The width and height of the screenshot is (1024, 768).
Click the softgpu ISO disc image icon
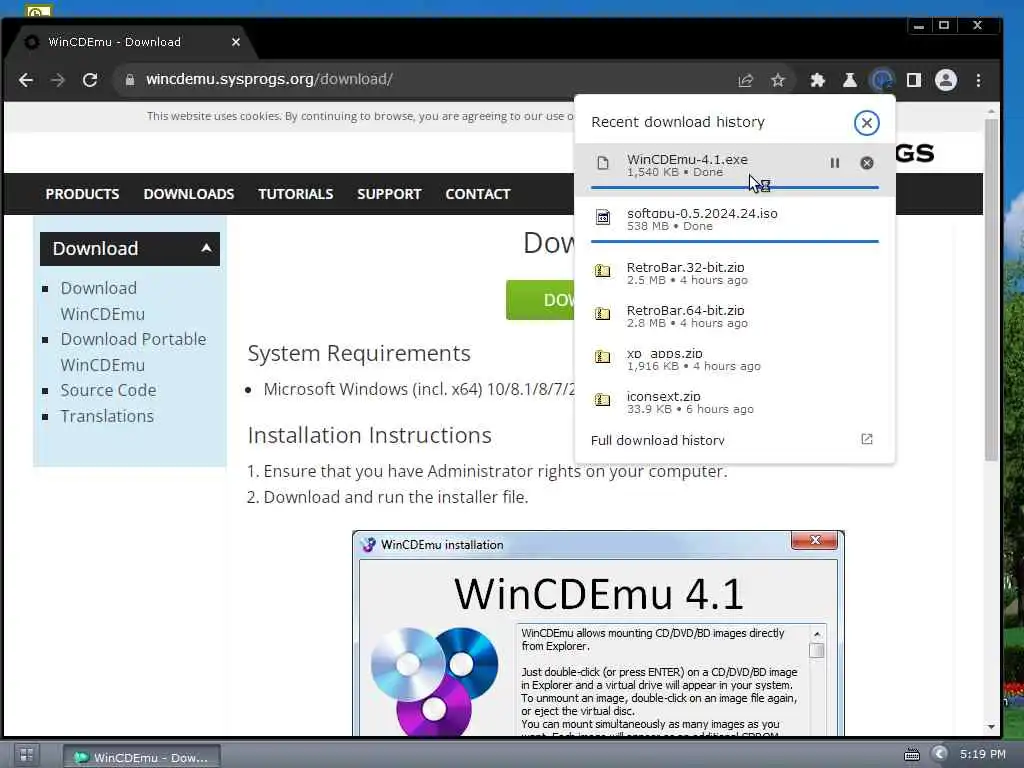pos(603,217)
